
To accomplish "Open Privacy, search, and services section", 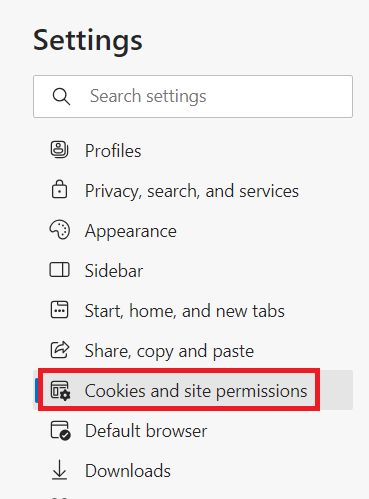I will pyautogui.click(x=192, y=191).
